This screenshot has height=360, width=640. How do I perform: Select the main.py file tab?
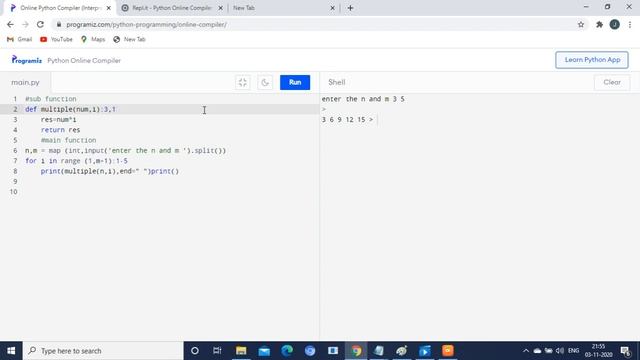click(25, 82)
